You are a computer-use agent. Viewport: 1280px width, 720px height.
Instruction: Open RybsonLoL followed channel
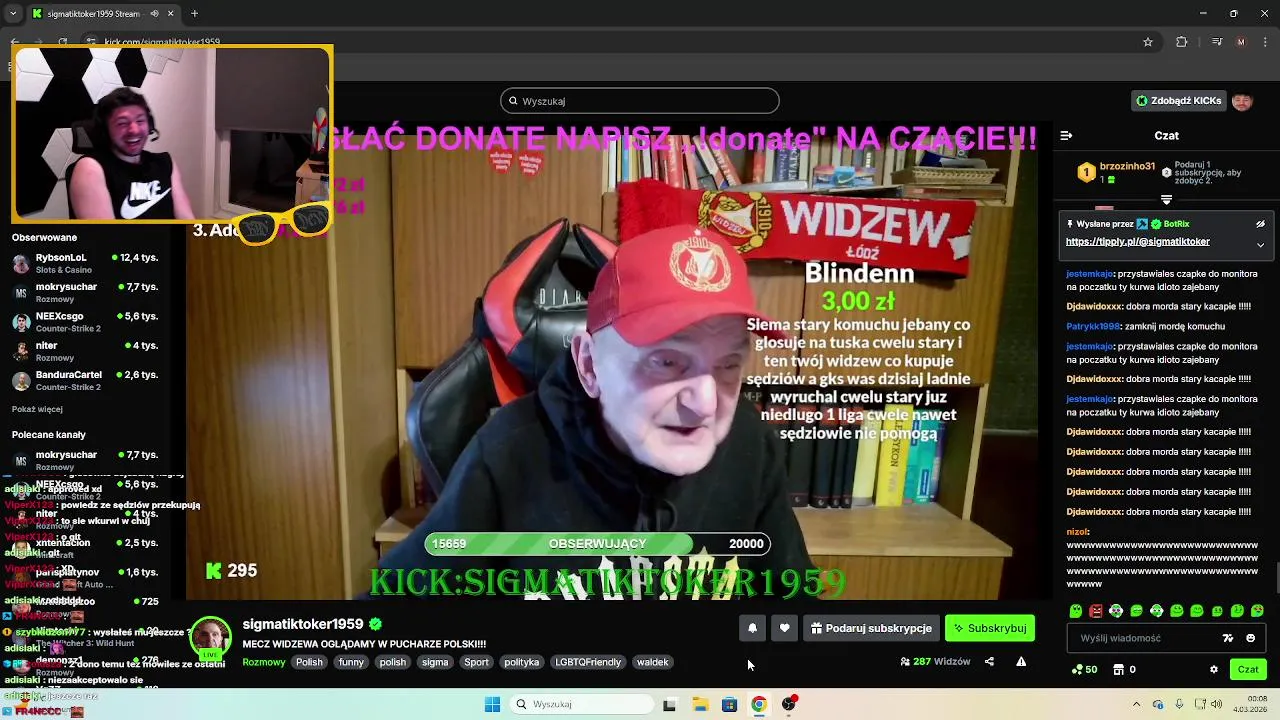point(85,263)
